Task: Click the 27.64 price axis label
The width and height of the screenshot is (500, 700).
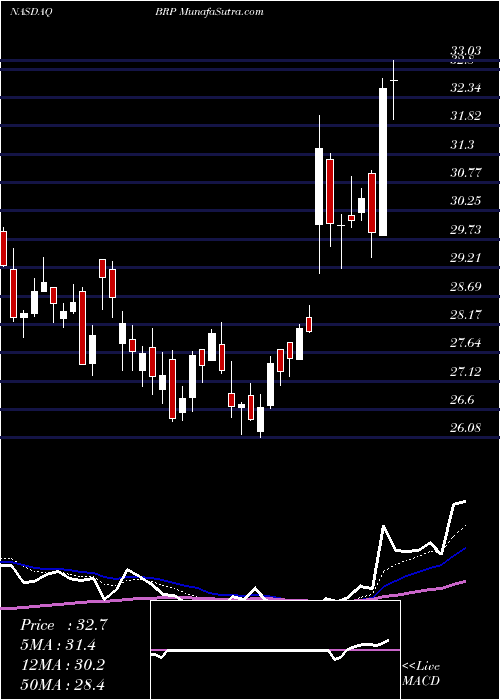Action: click(466, 343)
